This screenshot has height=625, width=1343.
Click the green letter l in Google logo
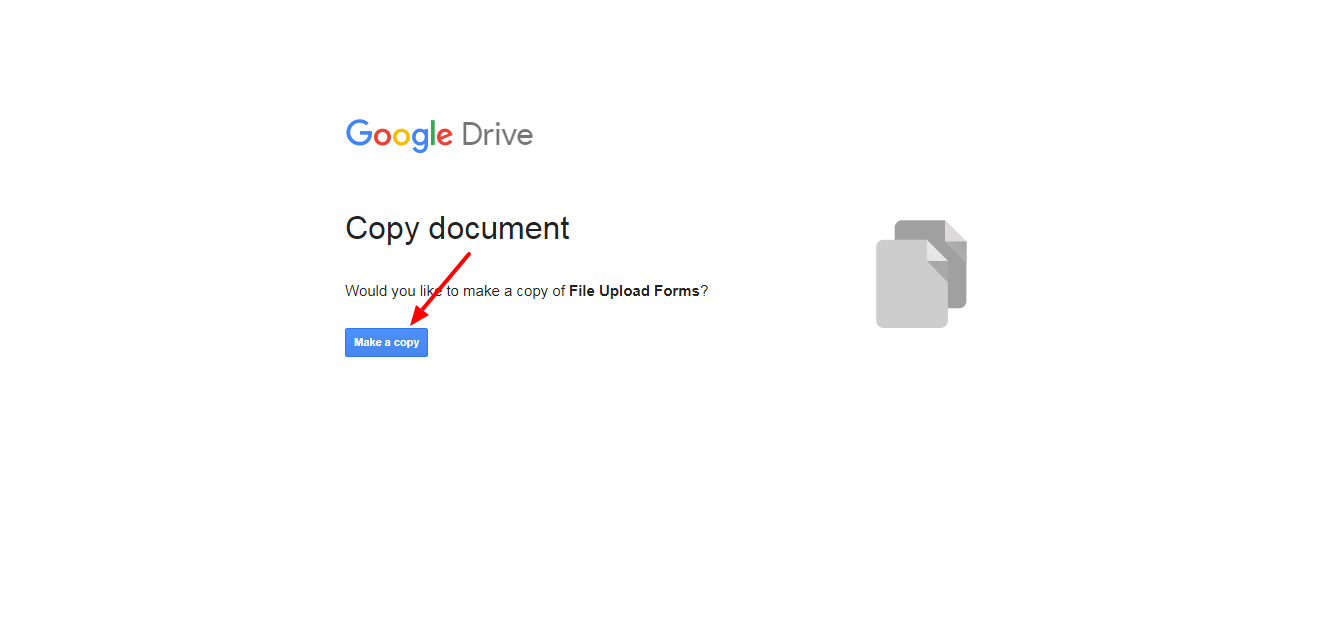[x=432, y=134]
